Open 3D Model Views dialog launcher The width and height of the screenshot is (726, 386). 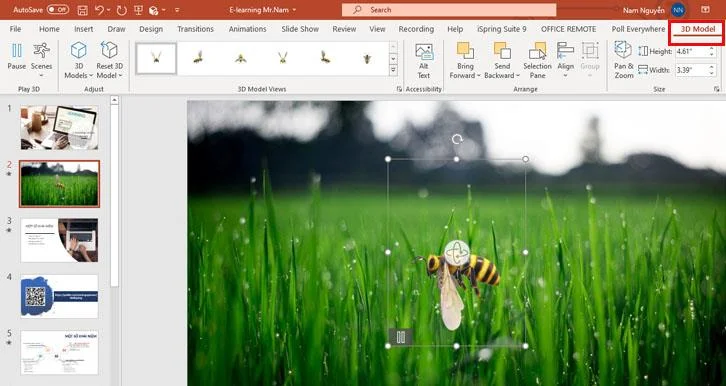pos(399,89)
